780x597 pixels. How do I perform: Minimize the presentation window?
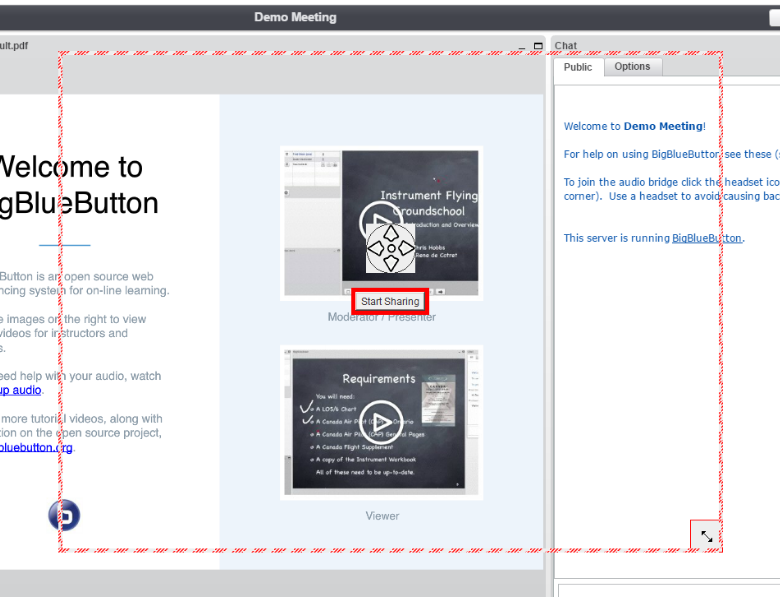point(521,46)
